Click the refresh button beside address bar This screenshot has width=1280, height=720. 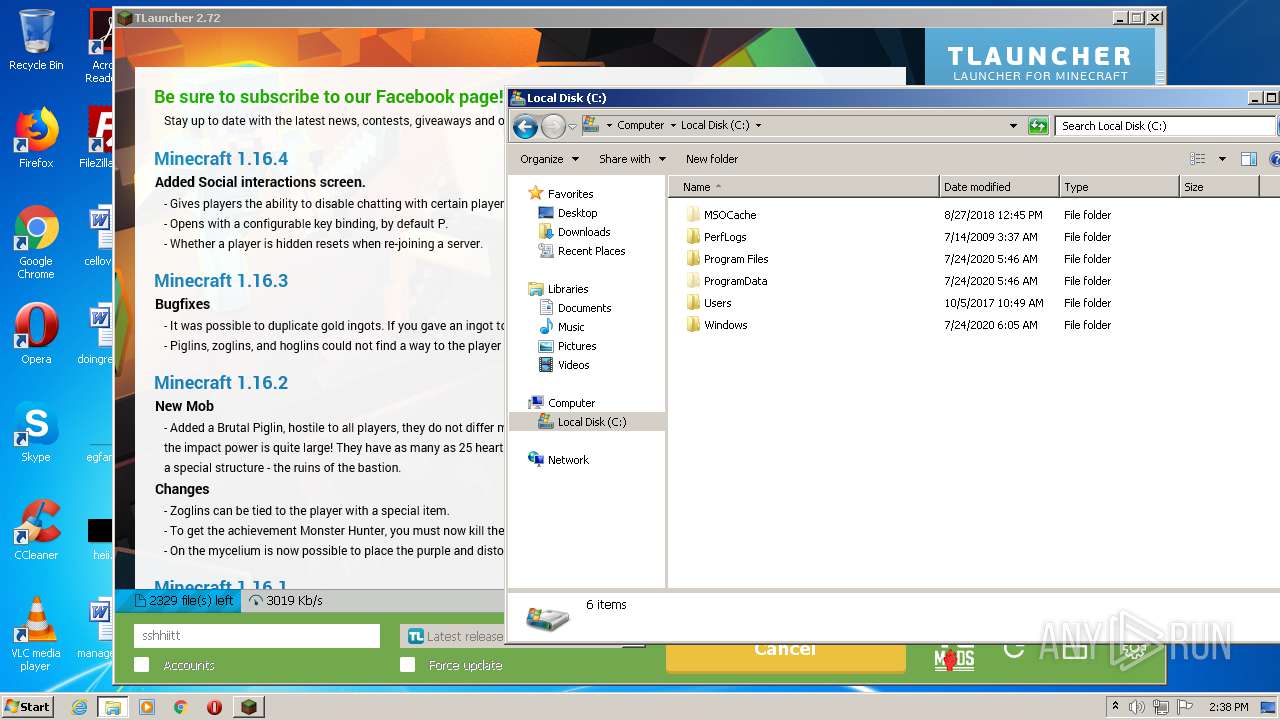click(x=1038, y=126)
